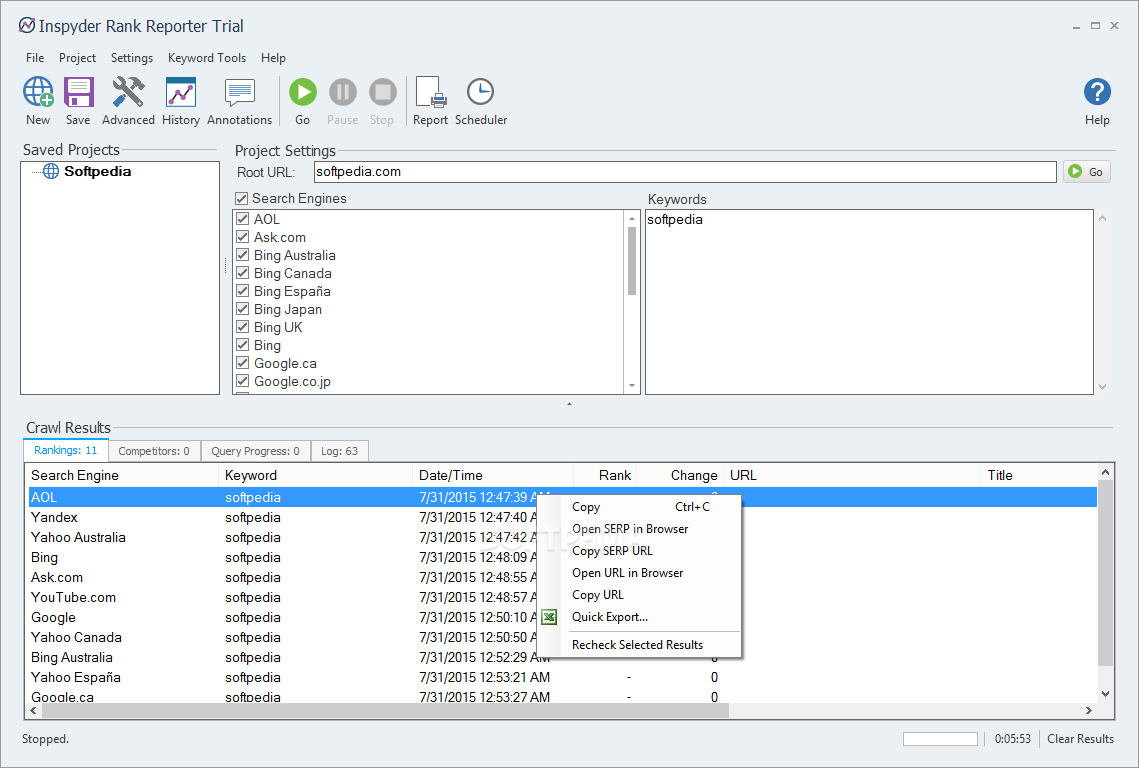Open the Settings menu

131,57
